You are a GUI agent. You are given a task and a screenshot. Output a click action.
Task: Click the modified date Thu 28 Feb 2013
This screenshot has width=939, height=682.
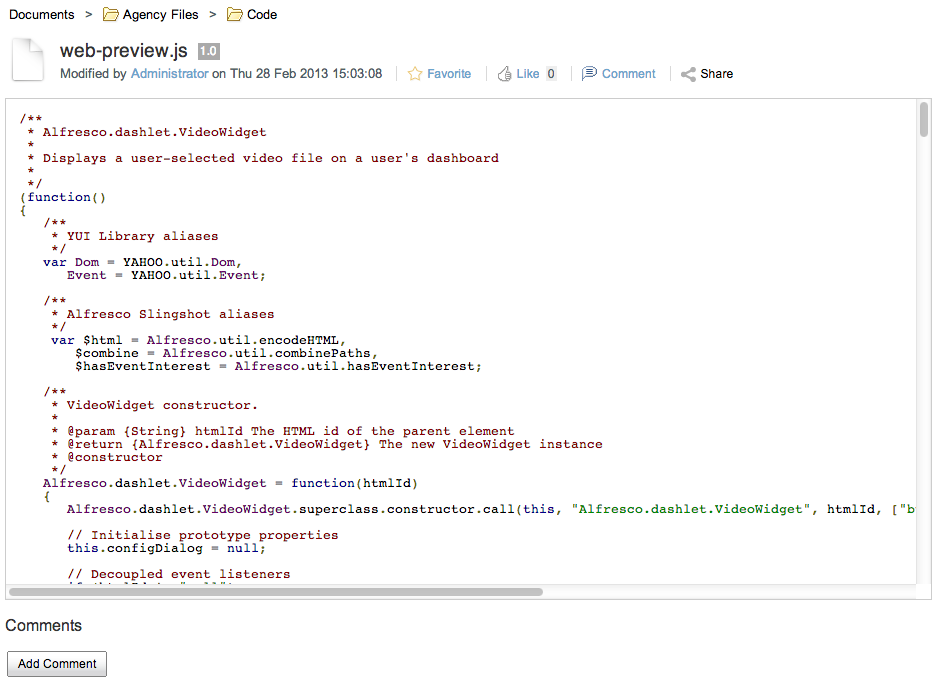pyautogui.click(x=305, y=74)
